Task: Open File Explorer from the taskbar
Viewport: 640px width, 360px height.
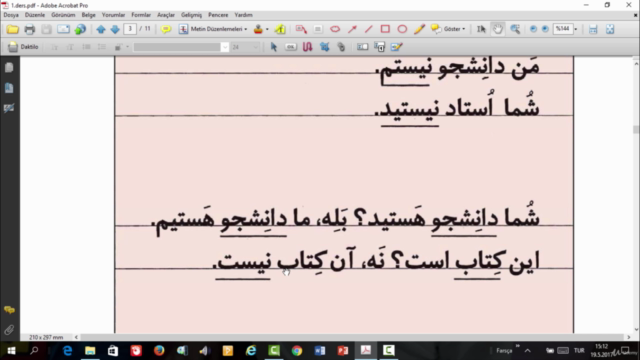Action: 90,351
